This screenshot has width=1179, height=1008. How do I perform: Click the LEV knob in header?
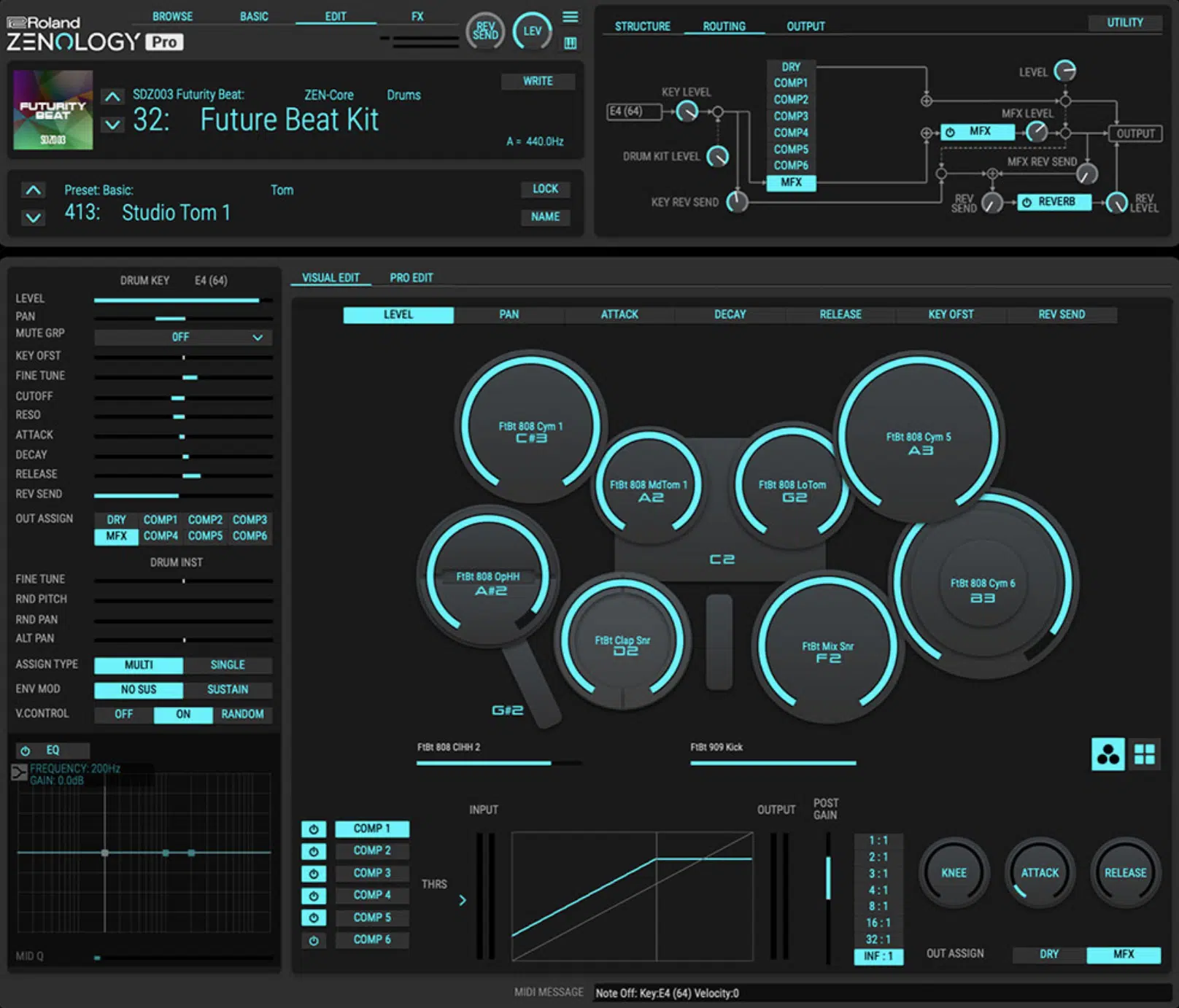[533, 31]
